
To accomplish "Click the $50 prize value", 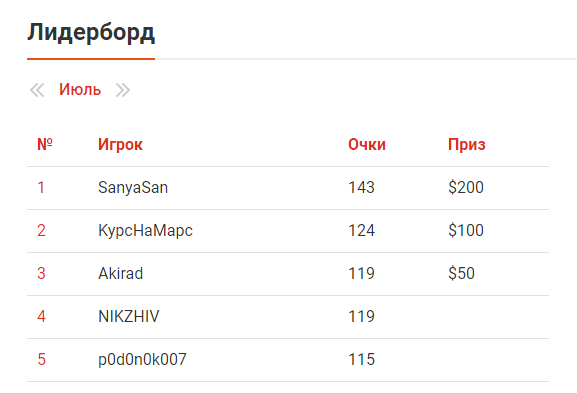I will (461, 273).
